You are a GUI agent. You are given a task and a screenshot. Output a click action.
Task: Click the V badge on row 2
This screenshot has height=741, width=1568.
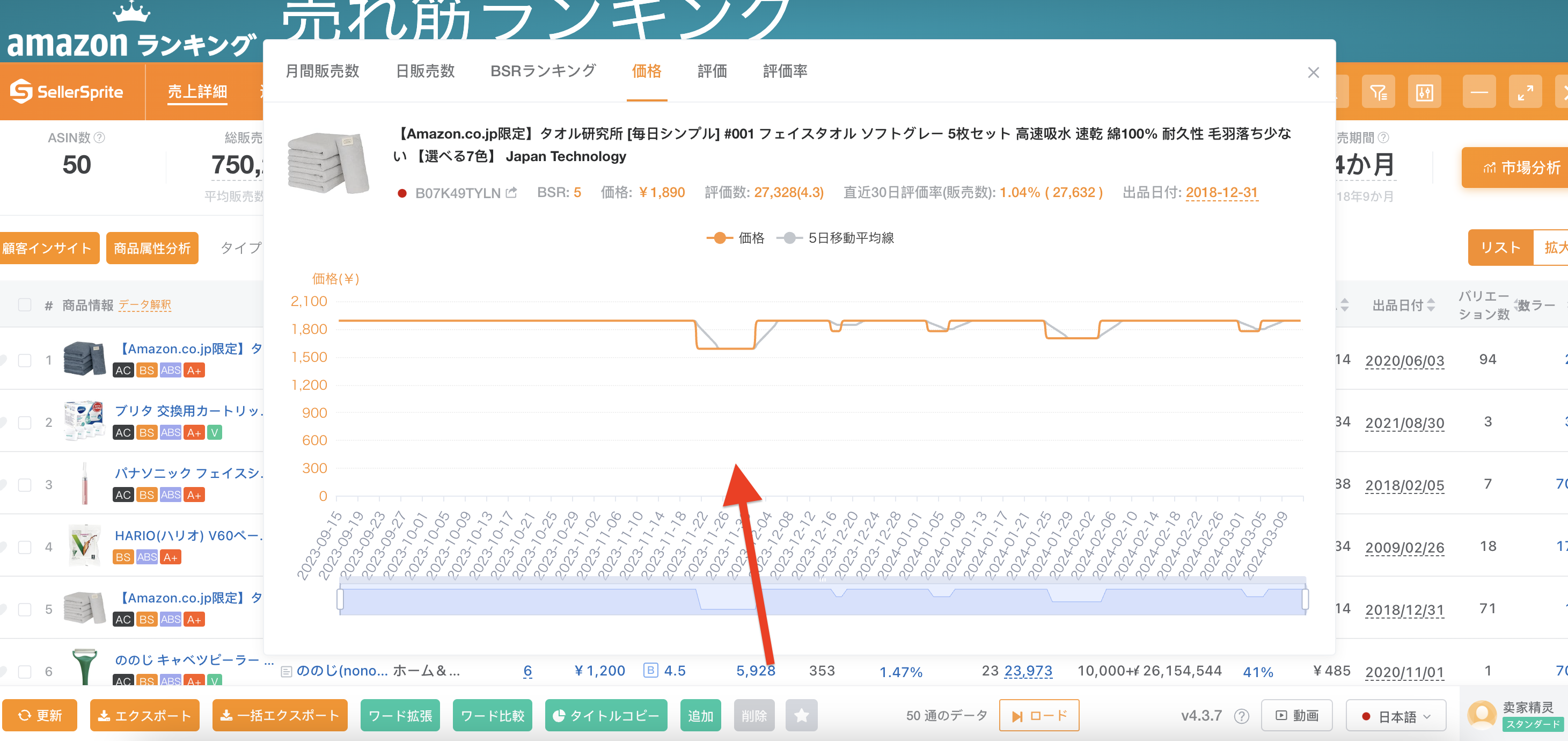pyautogui.click(x=214, y=432)
